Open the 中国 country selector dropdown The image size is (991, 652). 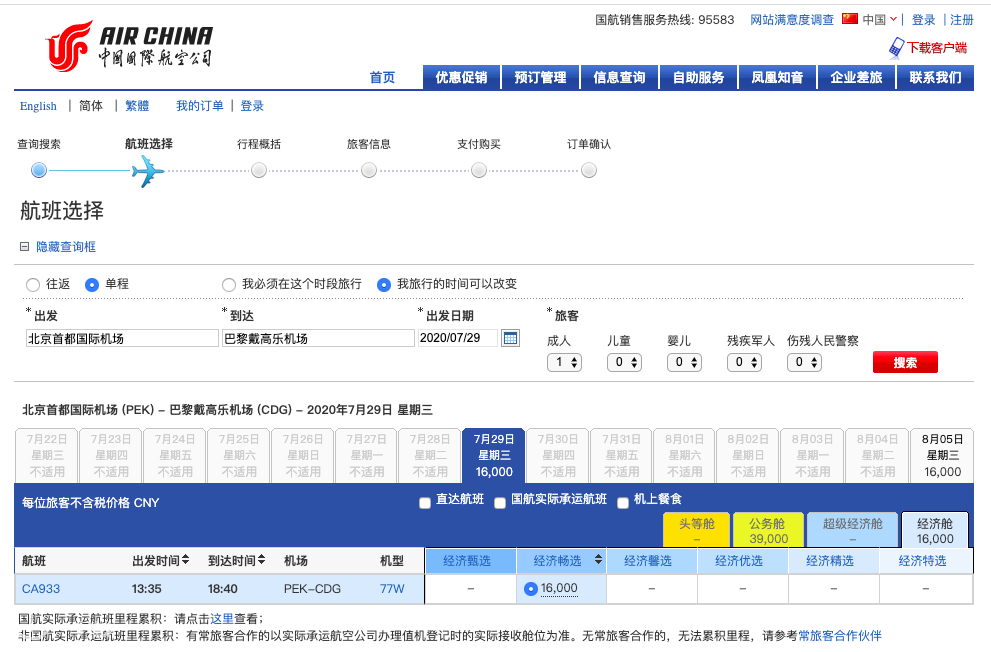pos(880,20)
